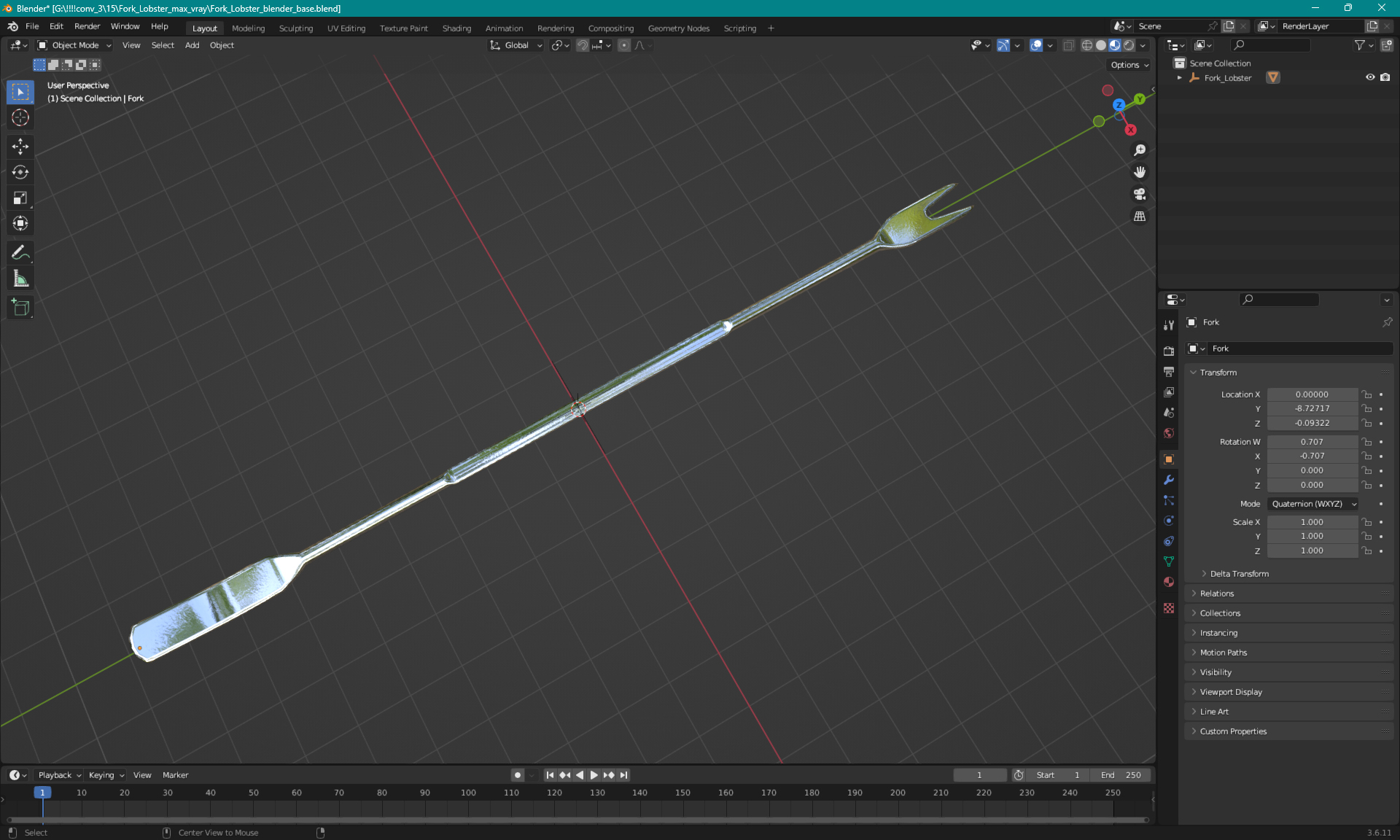Switch to the Shading workspace tab
The height and width of the screenshot is (840, 1400).
pos(456,28)
